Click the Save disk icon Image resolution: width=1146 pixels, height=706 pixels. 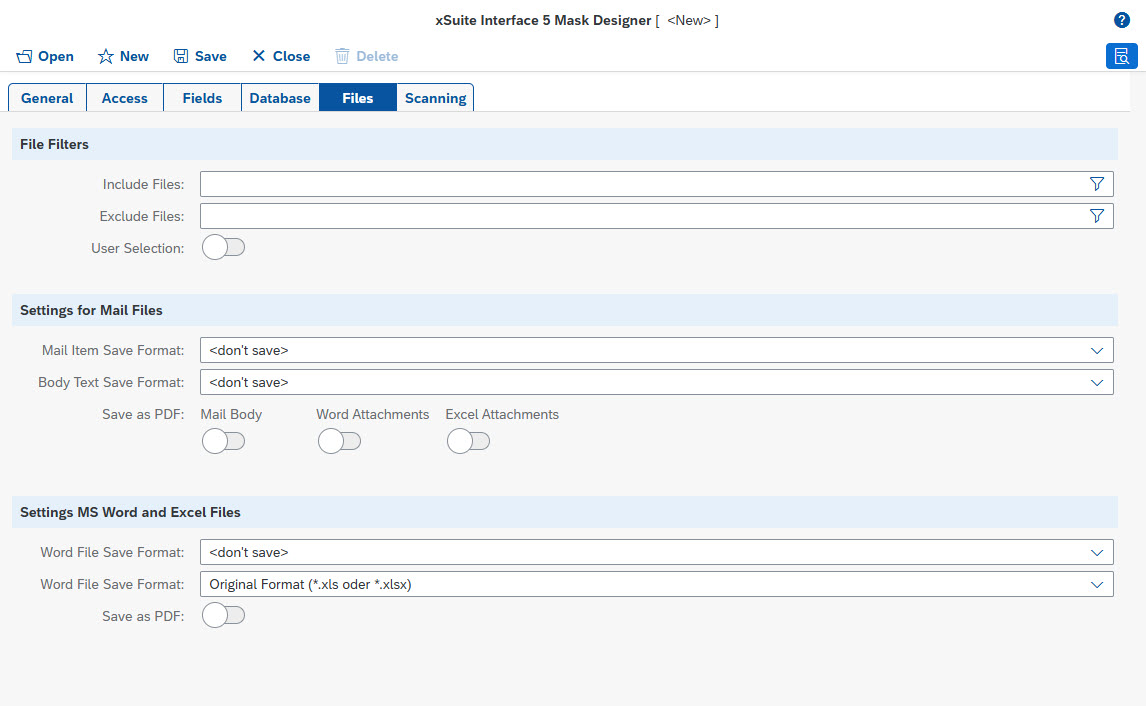click(181, 57)
